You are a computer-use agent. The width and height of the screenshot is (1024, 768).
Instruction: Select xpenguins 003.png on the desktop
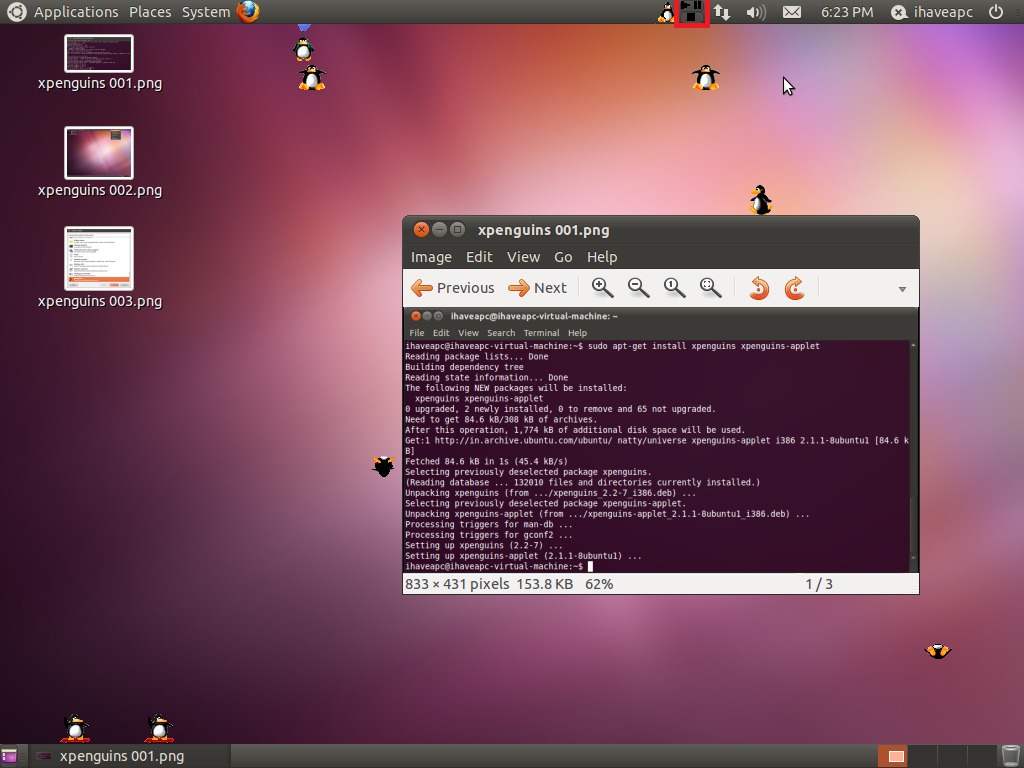coord(99,268)
